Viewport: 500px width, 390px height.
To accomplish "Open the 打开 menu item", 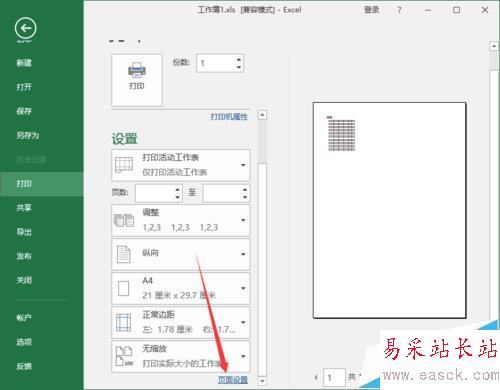I will 24,87.
